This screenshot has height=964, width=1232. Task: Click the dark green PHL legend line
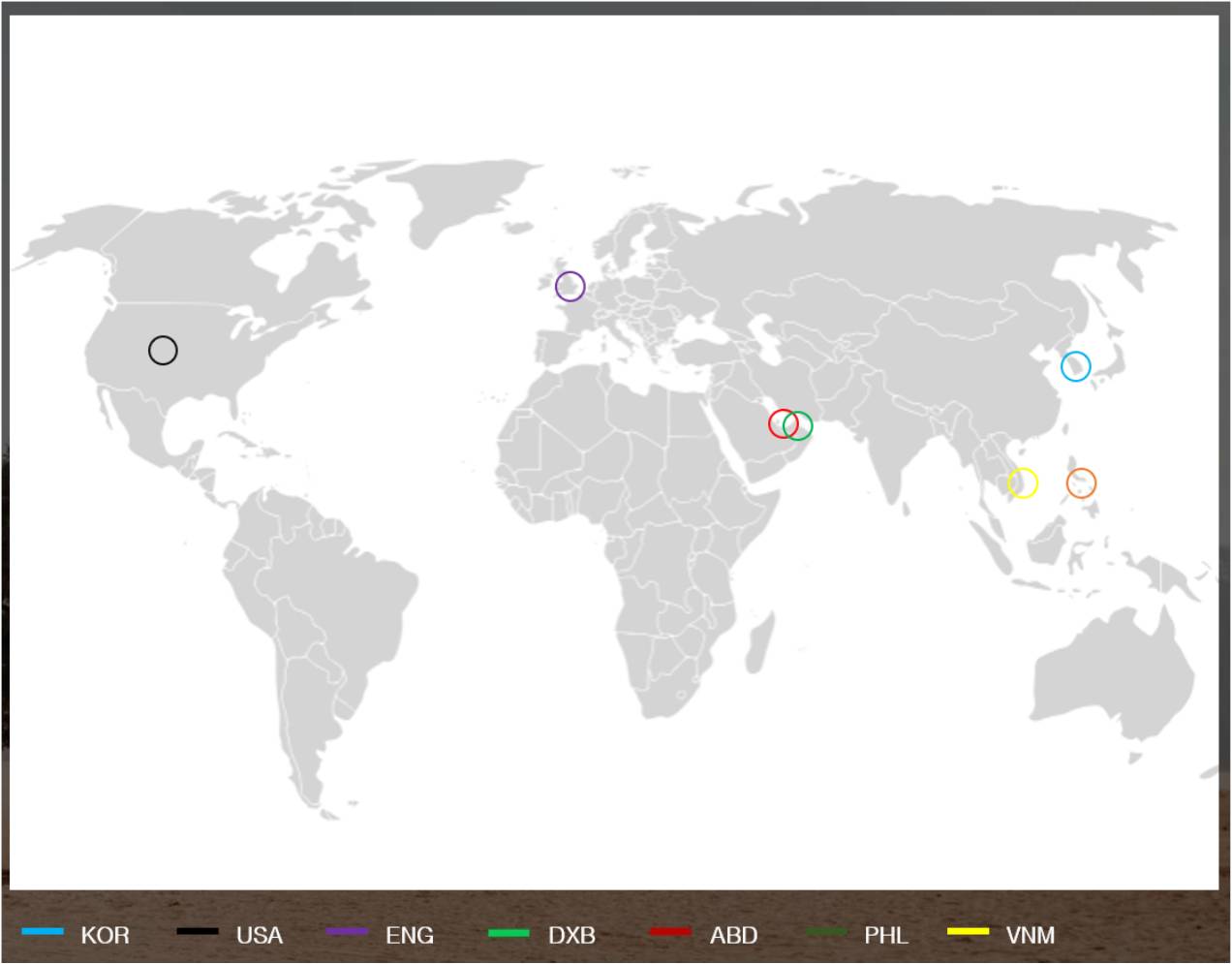(x=826, y=932)
